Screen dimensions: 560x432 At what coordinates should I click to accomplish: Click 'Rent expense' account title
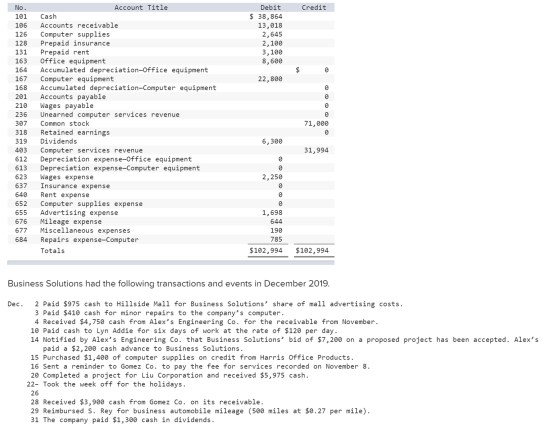65,195
